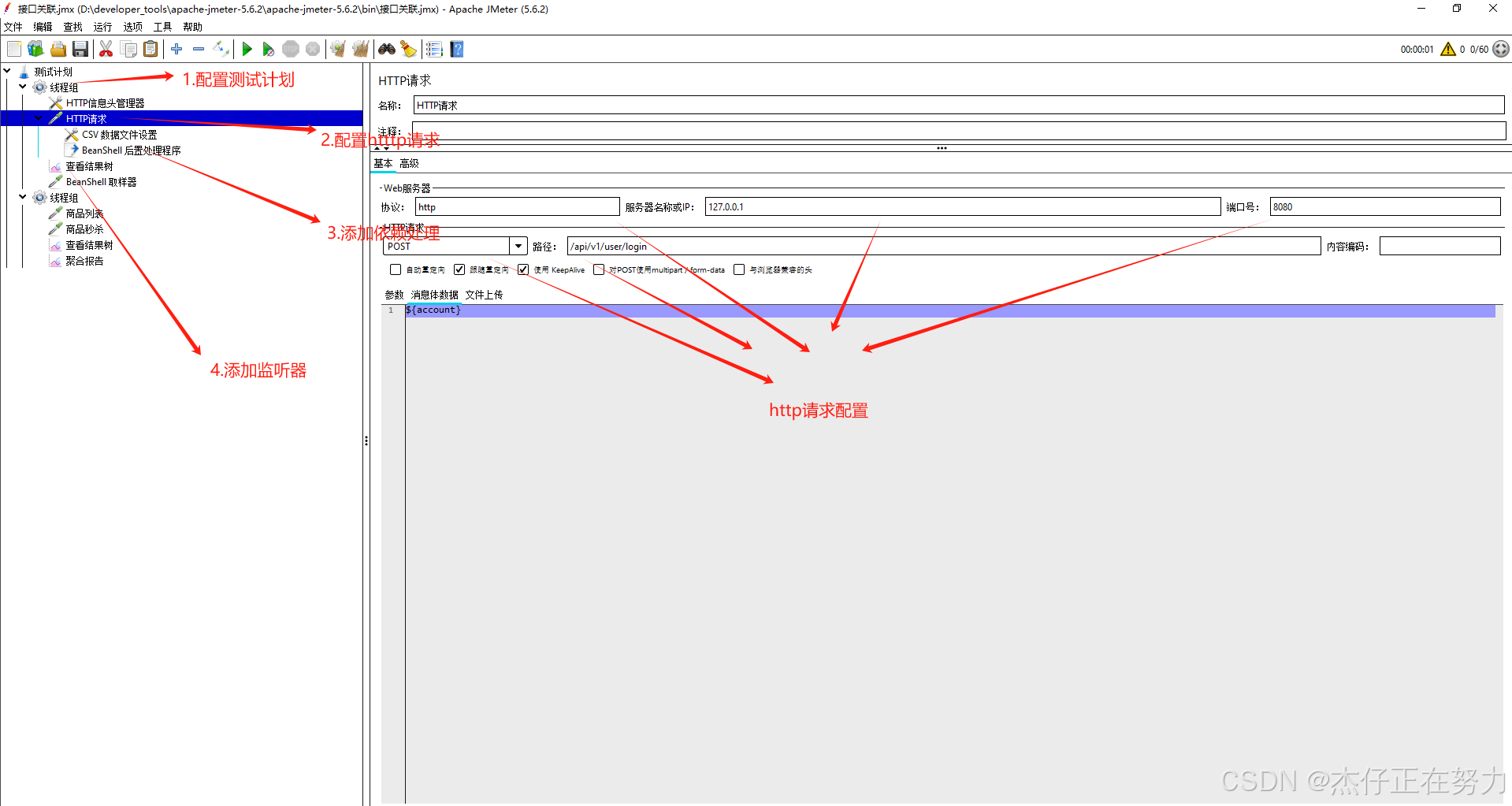Open the Function Helper list icon
This screenshot has width=1512, height=806.
(434, 49)
